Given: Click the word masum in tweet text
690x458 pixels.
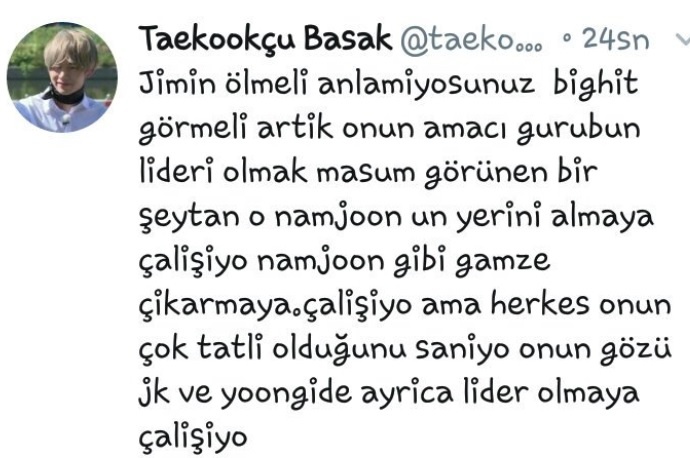Looking at the screenshot, I should coord(366,172).
